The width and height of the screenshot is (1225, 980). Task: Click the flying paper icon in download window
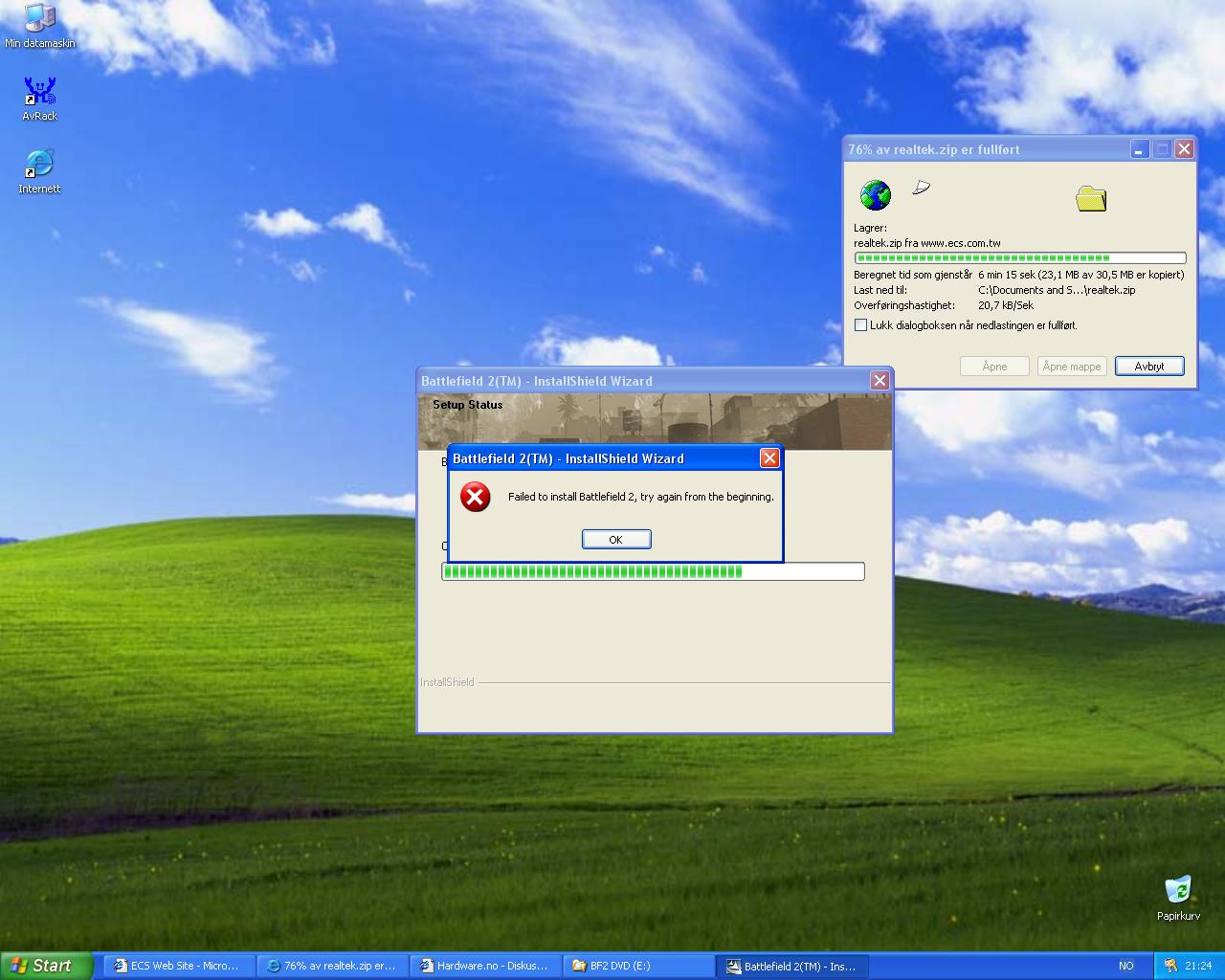[x=921, y=187]
